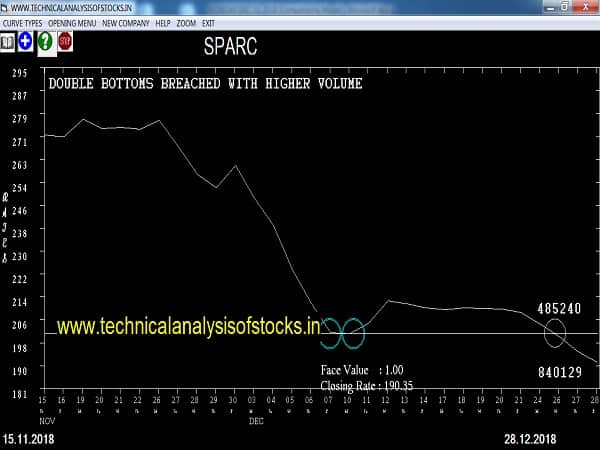Open the HELP menu
600x450 pixels.
(163, 22)
